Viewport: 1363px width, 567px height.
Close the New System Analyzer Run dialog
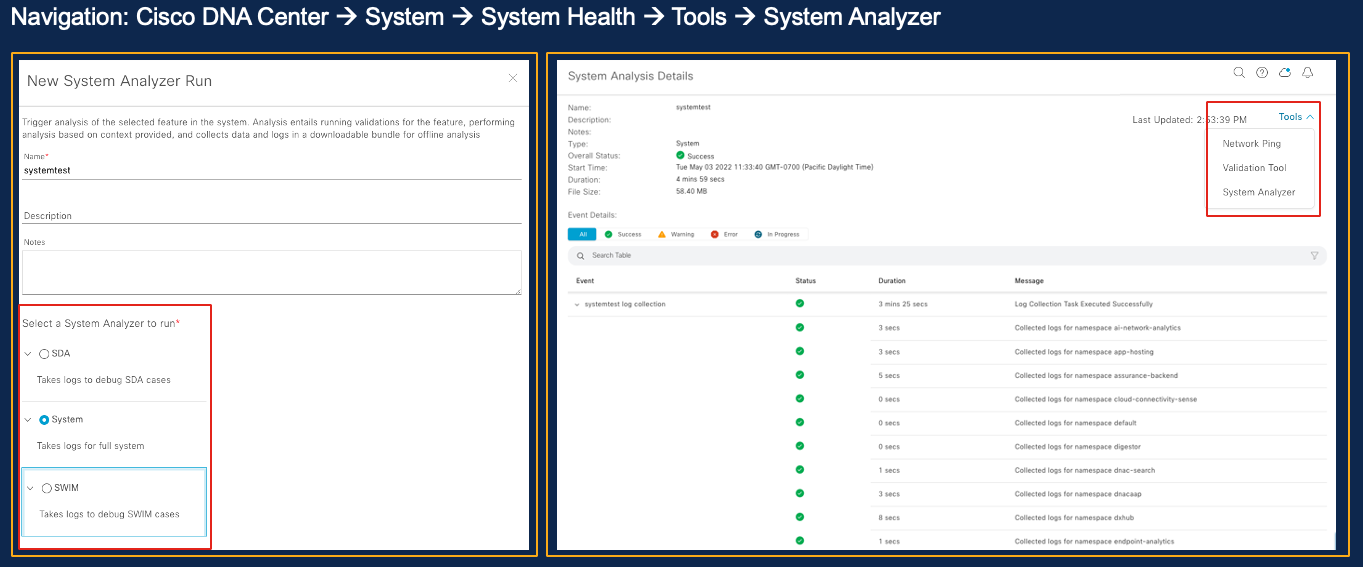tap(513, 78)
